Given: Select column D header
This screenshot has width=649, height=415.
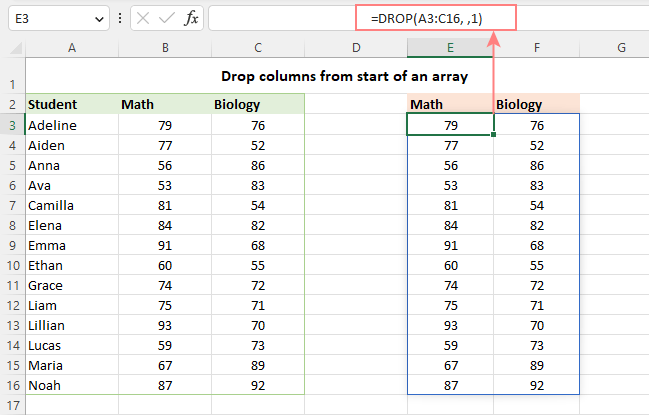Looking at the screenshot, I should pos(356,48).
